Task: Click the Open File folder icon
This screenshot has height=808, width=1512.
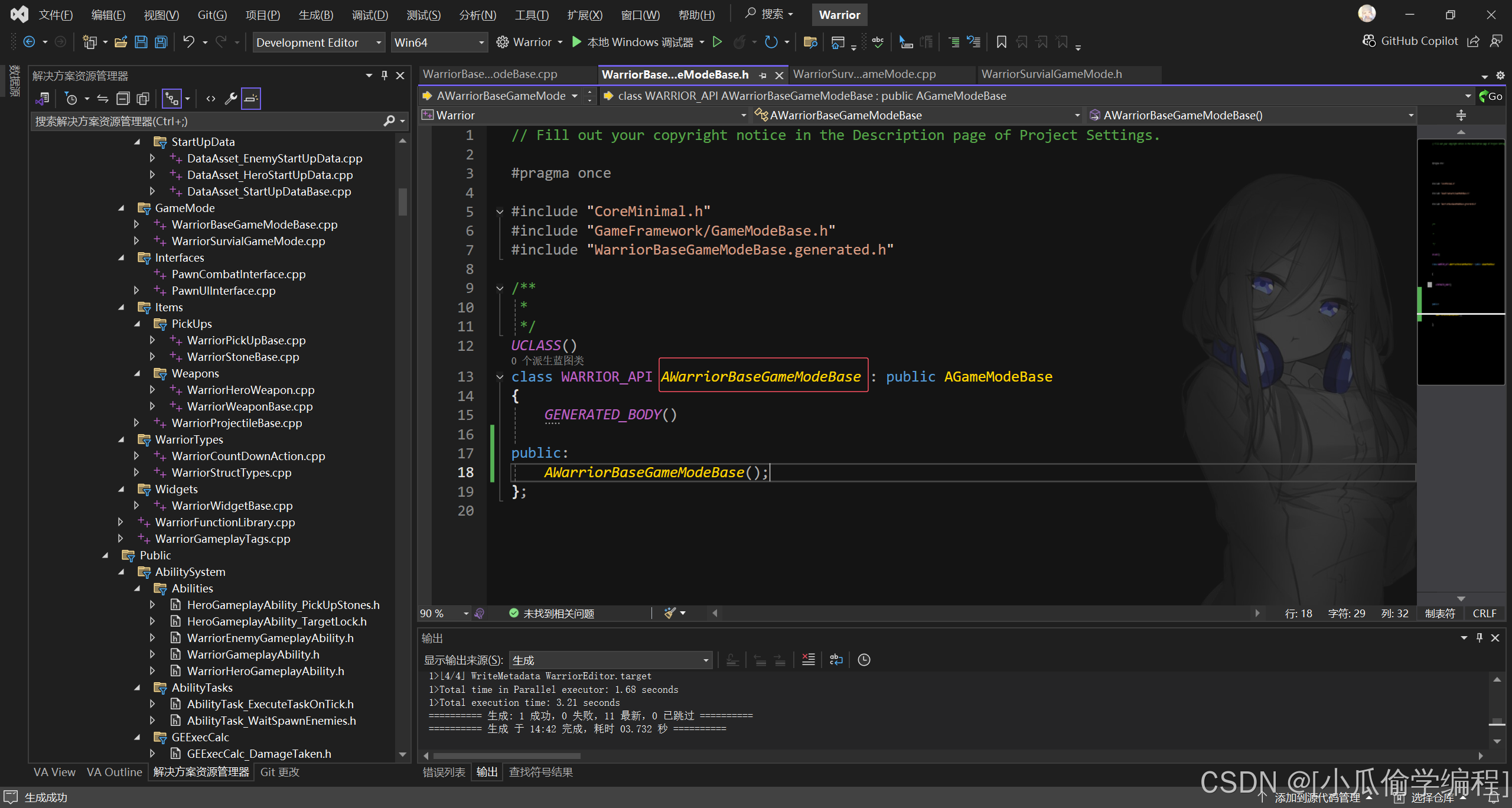Action: (121, 42)
